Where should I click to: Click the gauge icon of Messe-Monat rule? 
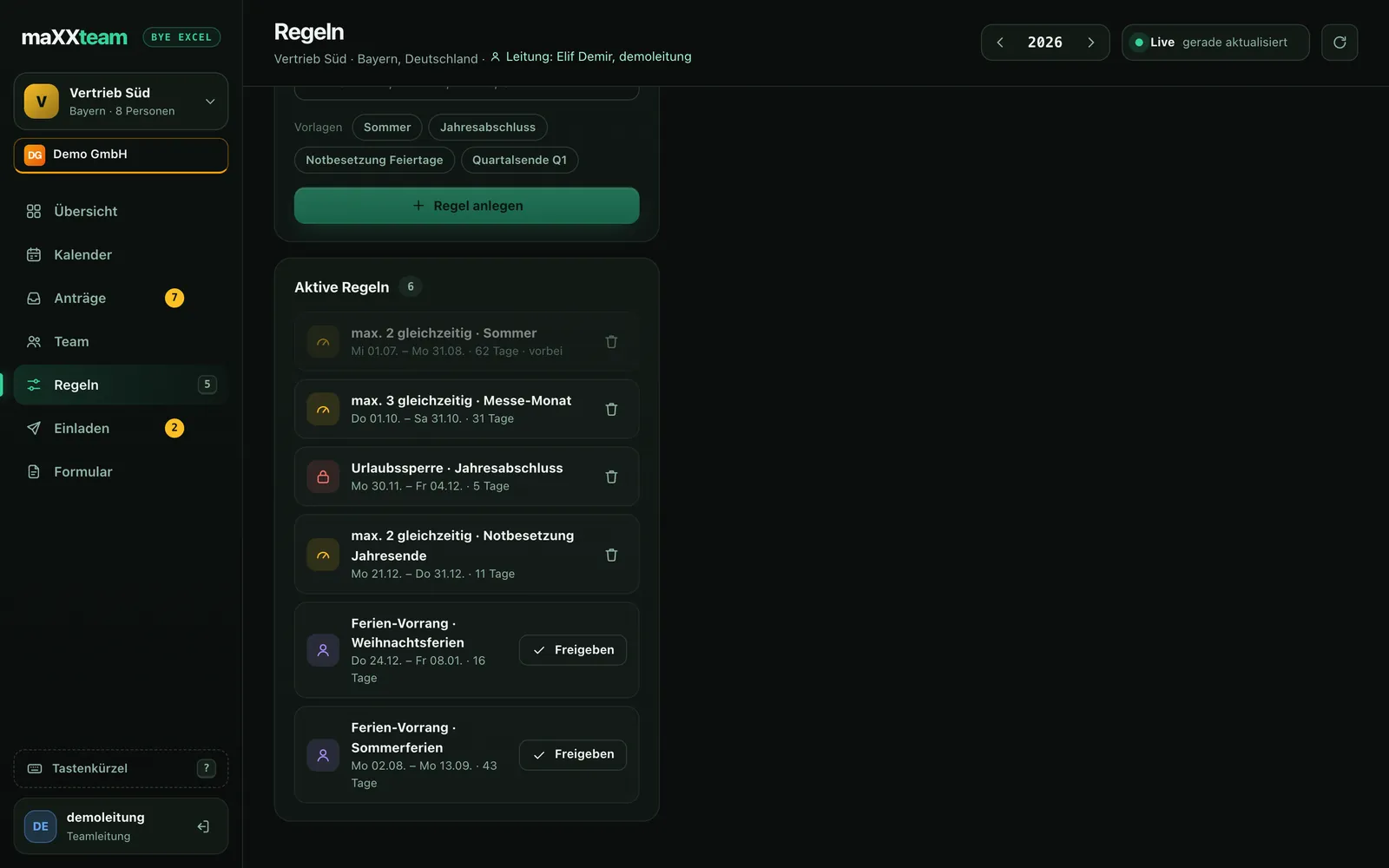click(323, 410)
